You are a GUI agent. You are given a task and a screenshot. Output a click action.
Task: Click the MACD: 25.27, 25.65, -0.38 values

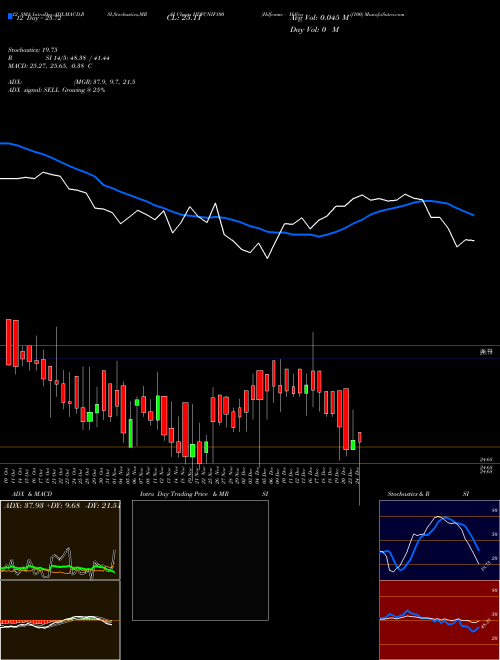[x=50, y=66]
